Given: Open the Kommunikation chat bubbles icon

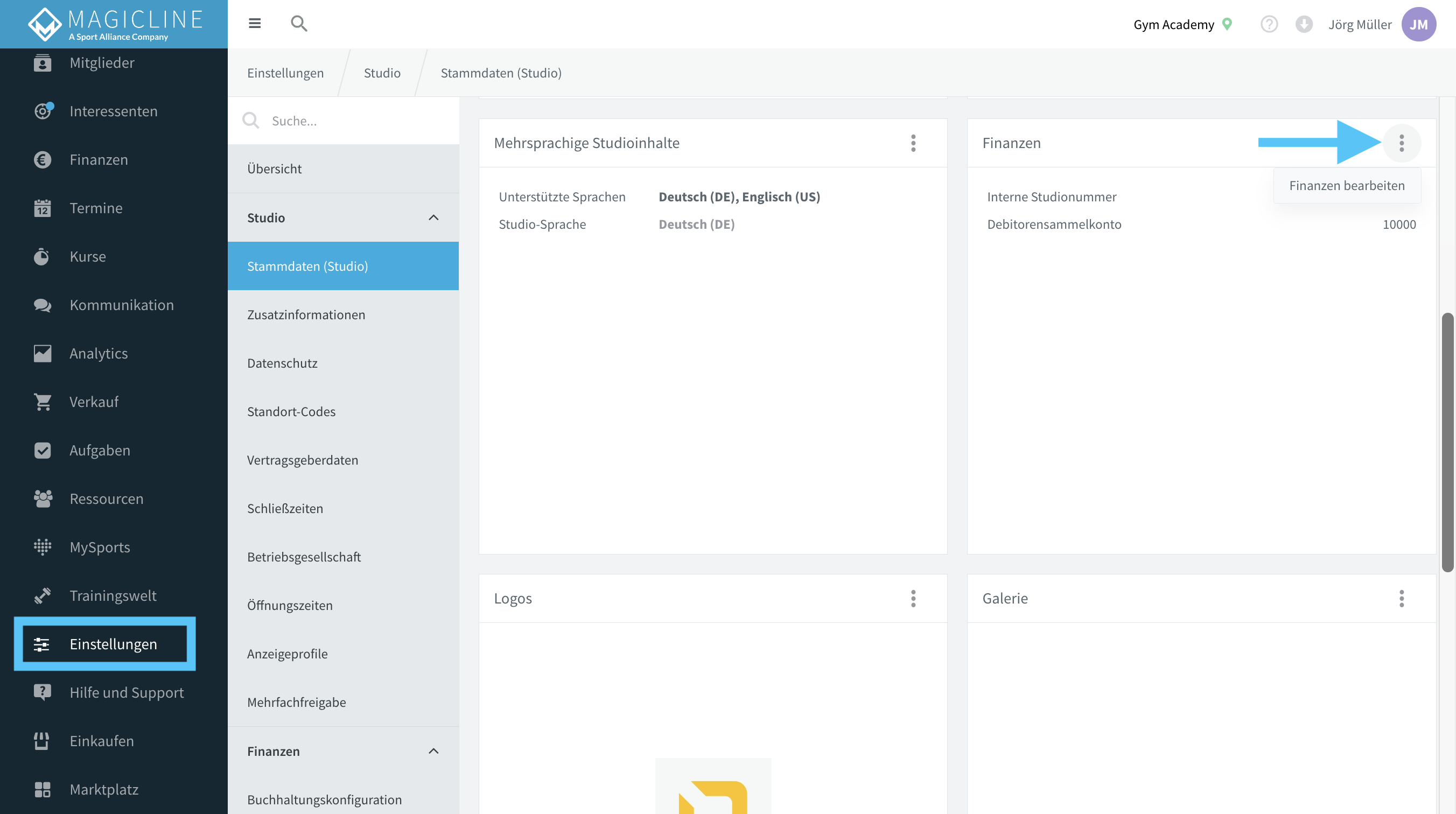Looking at the screenshot, I should (x=43, y=305).
